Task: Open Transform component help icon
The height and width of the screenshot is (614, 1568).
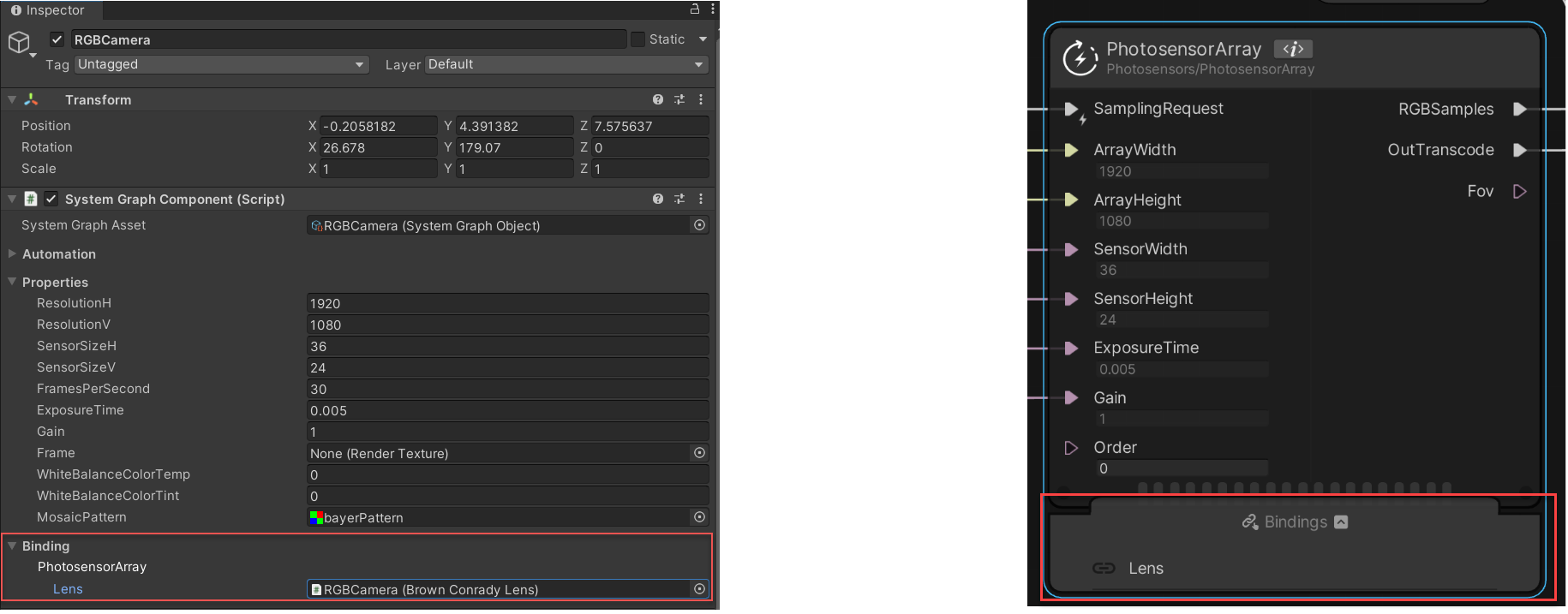Action: tap(657, 99)
